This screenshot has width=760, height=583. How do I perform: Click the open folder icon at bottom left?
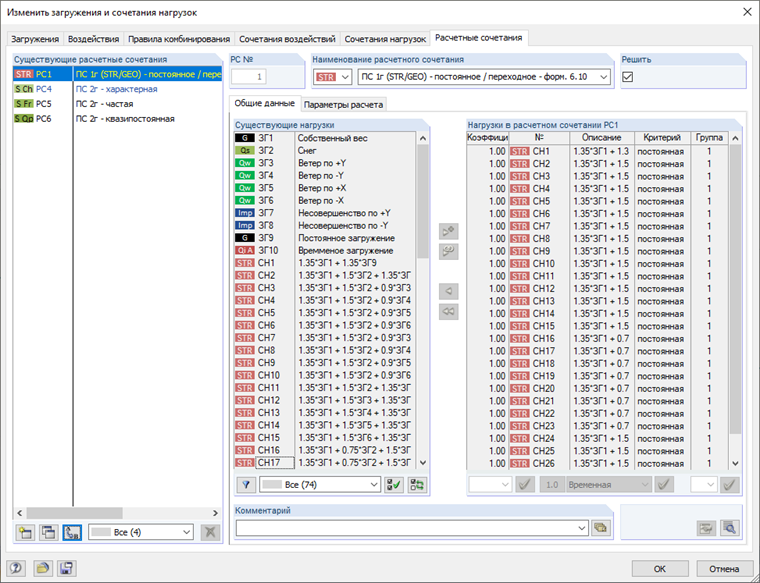[43, 568]
